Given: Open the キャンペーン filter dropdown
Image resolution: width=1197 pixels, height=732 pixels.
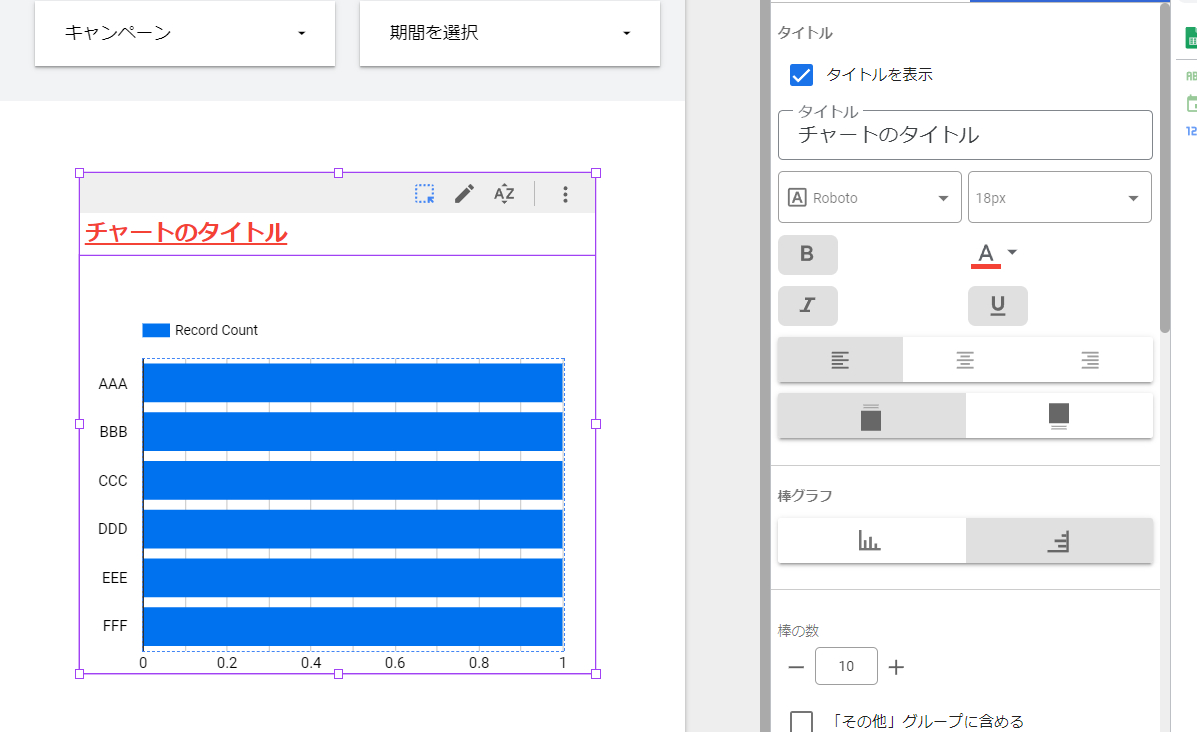Looking at the screenshot, I should pyautogui.click(x=185, y=33).
